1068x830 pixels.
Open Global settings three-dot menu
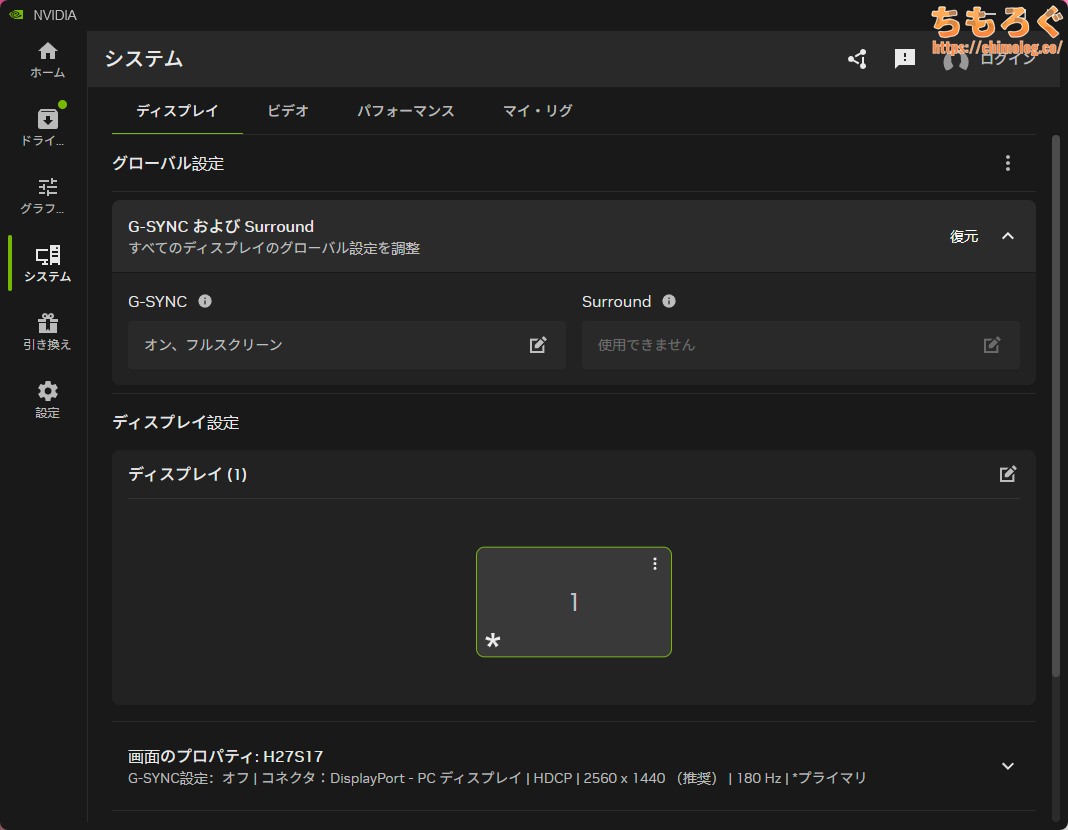(x=1008, y=163)
